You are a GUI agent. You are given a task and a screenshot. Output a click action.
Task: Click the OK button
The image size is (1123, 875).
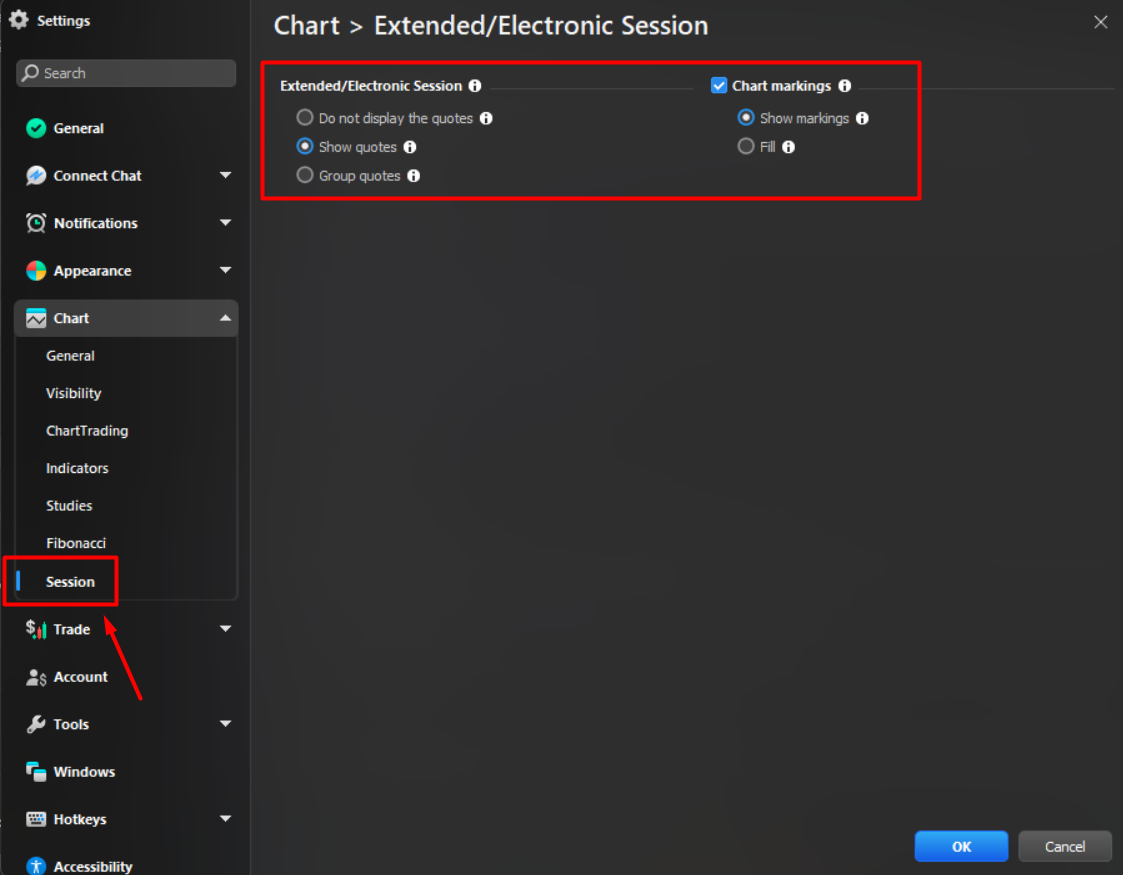point(961,846)
